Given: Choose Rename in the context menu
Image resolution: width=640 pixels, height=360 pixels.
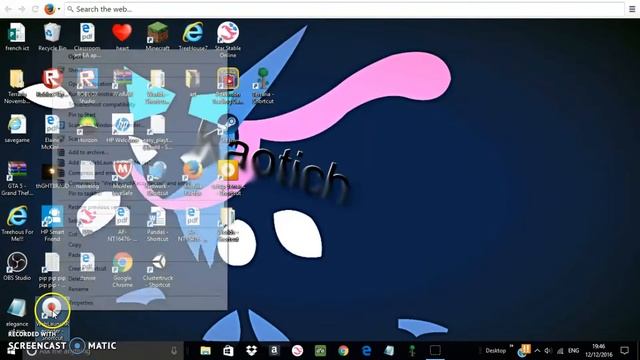Looking at the screenshot, I should [78, 289].
